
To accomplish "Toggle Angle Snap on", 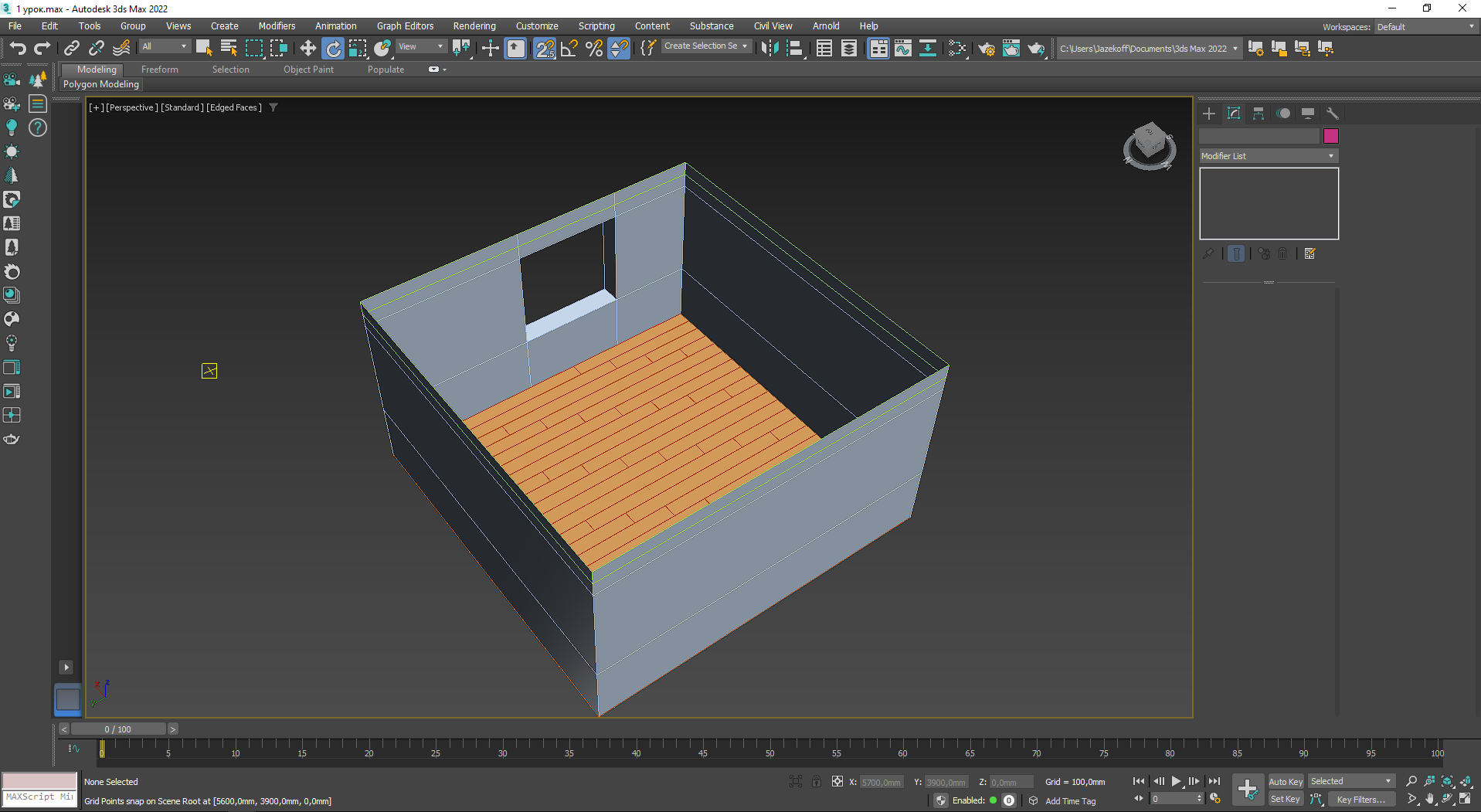I will [x=569, y=49].
